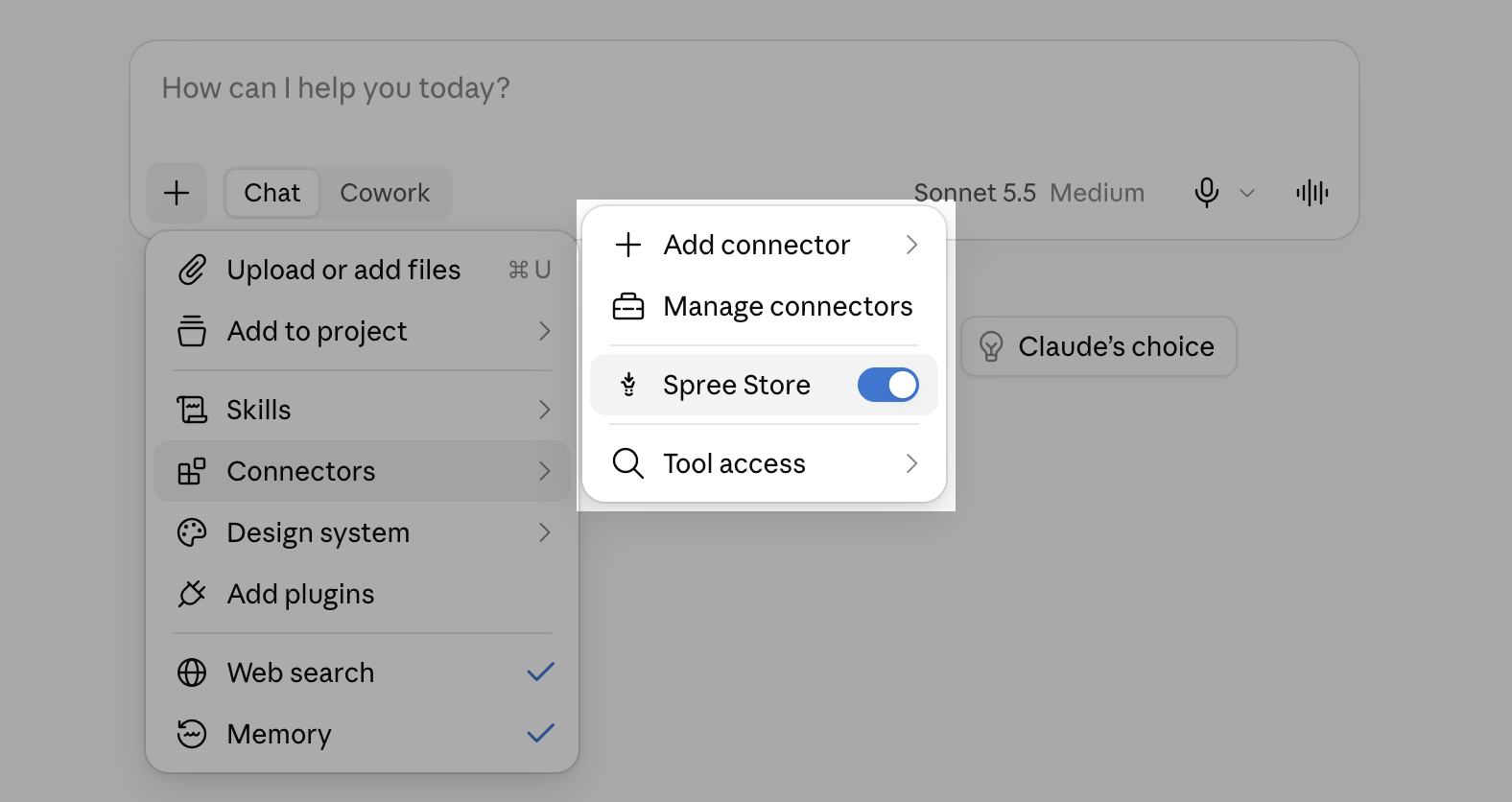Click the Connectors blocks icon

pos(192,471)
